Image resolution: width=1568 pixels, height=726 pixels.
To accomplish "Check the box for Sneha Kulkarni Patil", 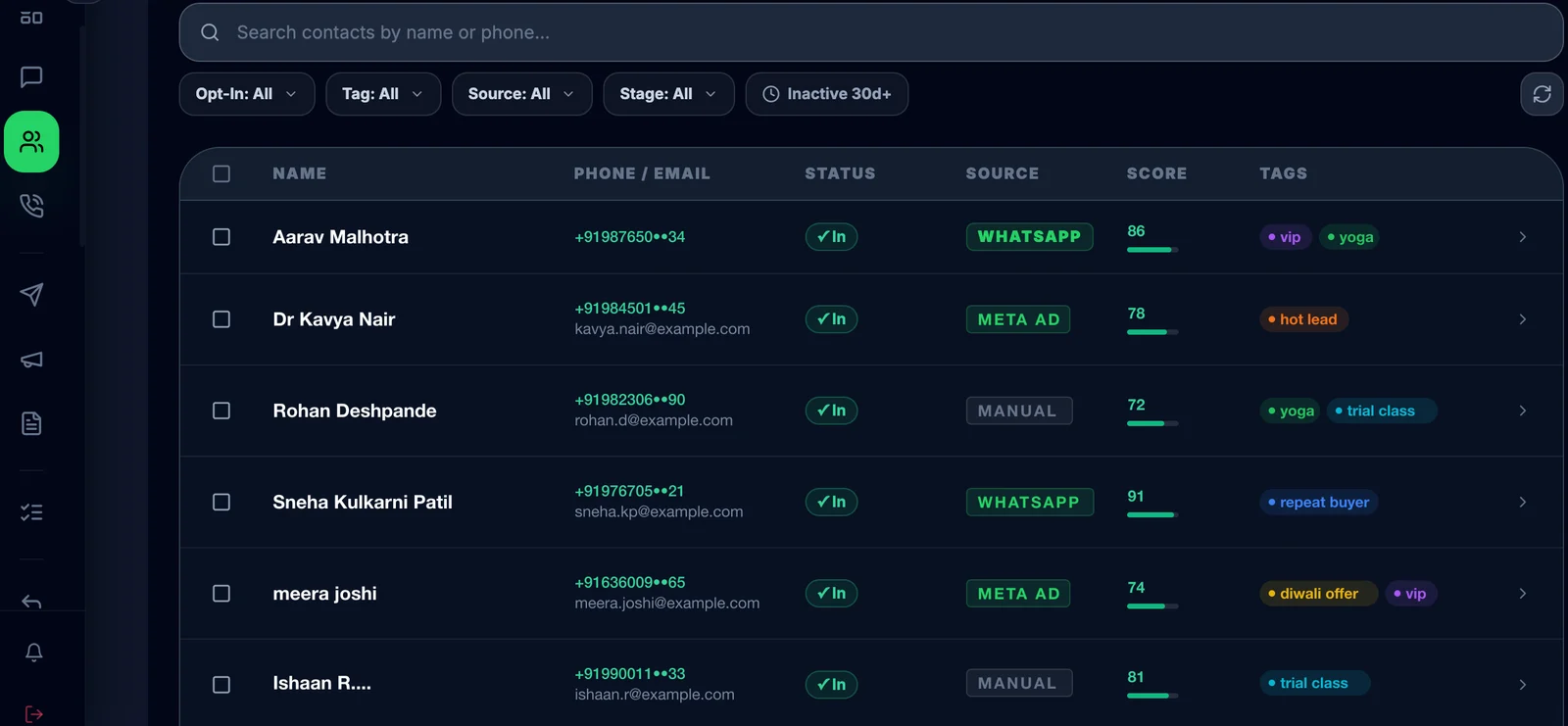I will pos(221,502).
